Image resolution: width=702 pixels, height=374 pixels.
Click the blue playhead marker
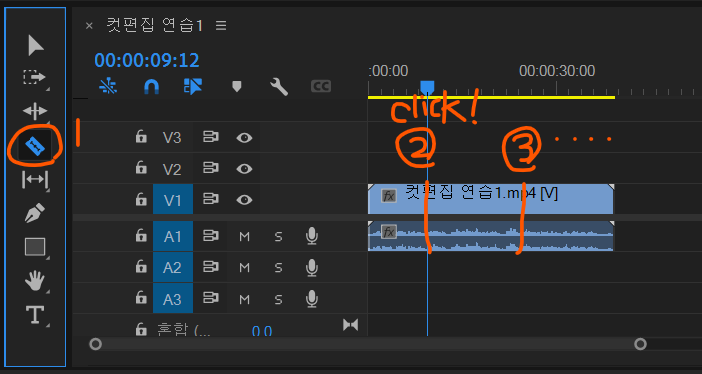pos(428,86)
